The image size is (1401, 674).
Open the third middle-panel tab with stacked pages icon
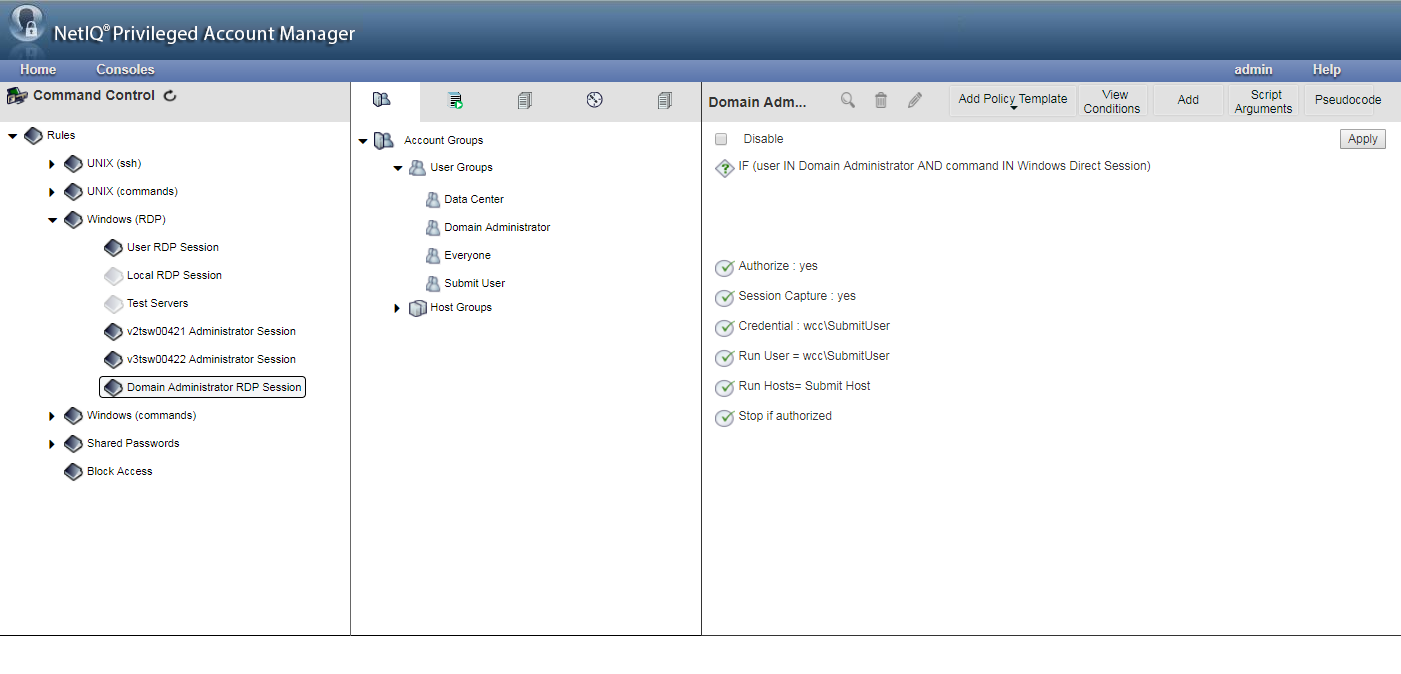(x=525, y=100)
